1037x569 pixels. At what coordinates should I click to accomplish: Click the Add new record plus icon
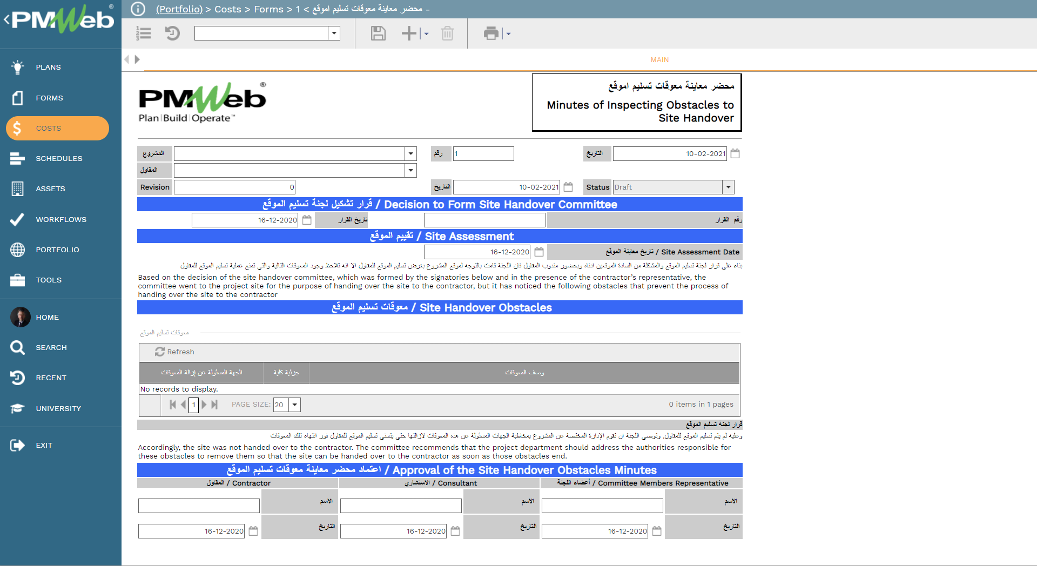click(x=408, y=34)
